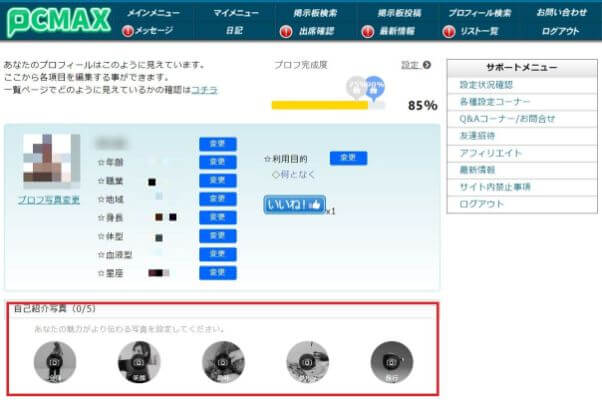This screenshot has height=402, width=602.
Task: Select ログアウト in the header
Action: tap(560, 31)
